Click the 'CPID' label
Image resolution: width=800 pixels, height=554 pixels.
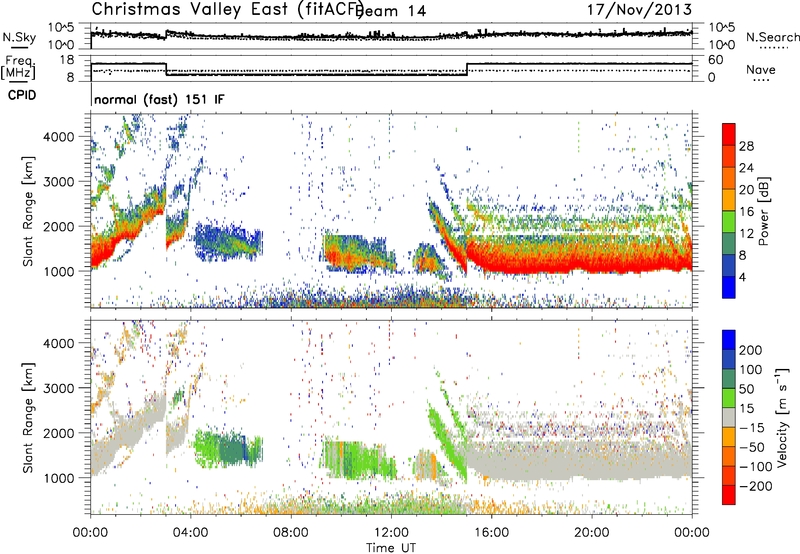pos(22,95)
